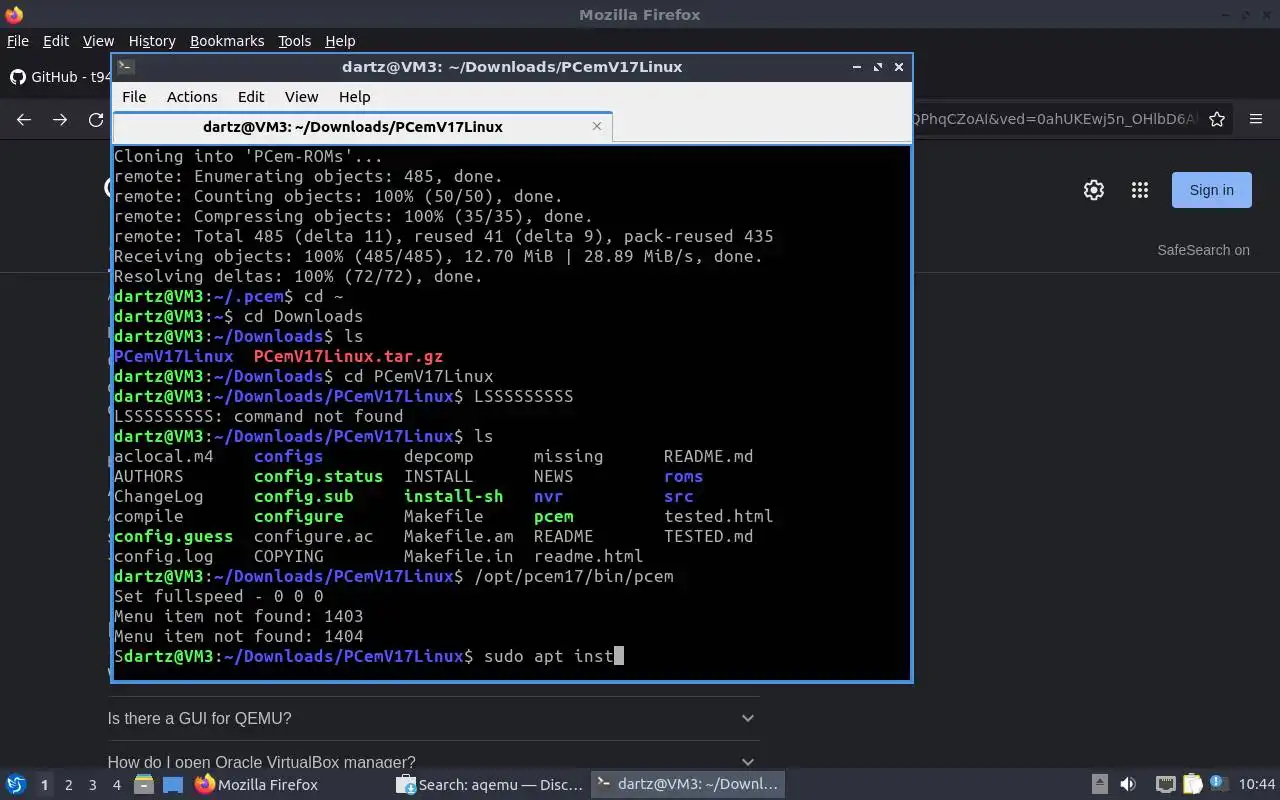Open the system application menu launcher
The image size is (1280, 800).
15,784
